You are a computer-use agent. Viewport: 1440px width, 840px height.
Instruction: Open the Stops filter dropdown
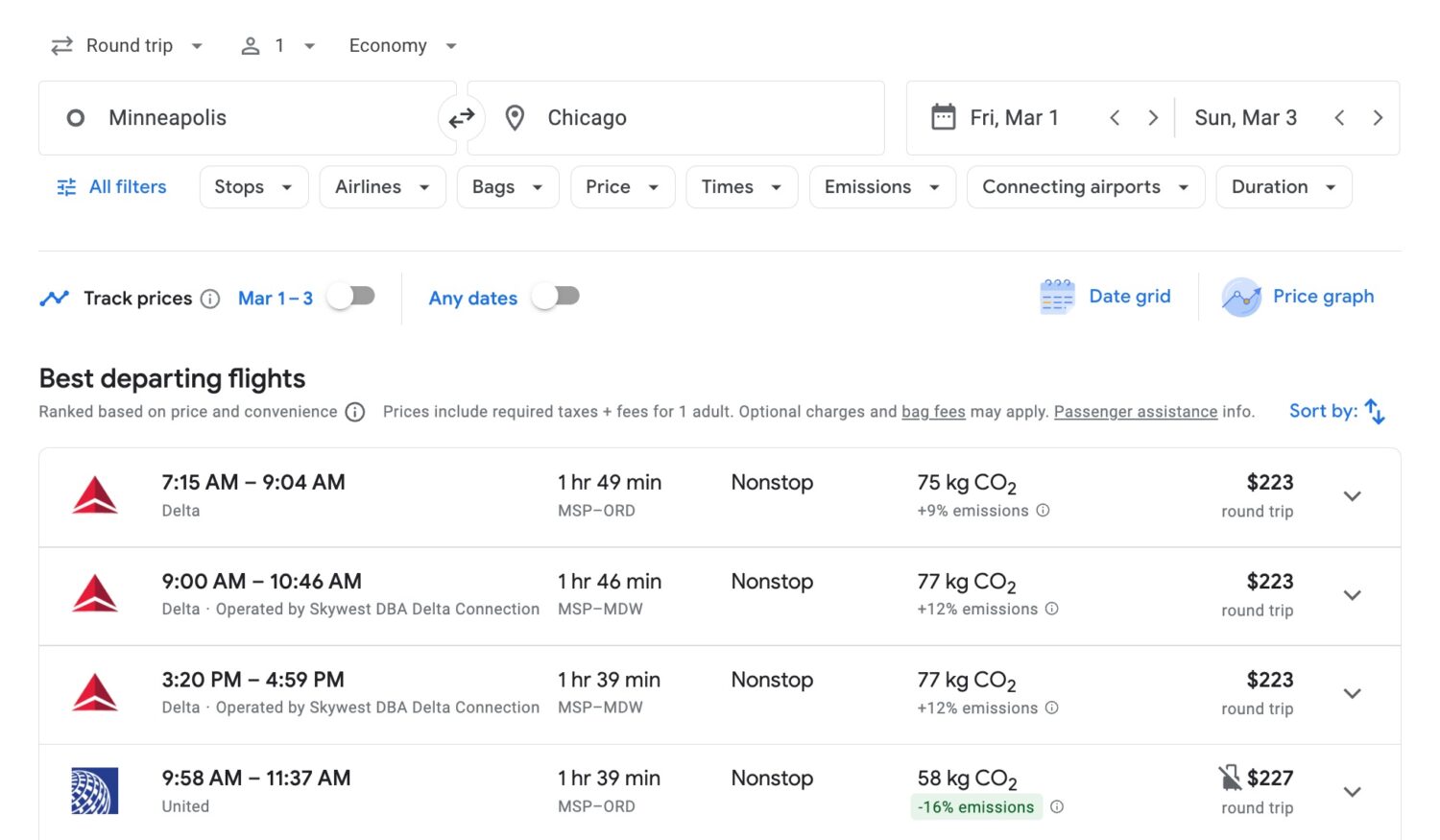click(x=252, y=186)
